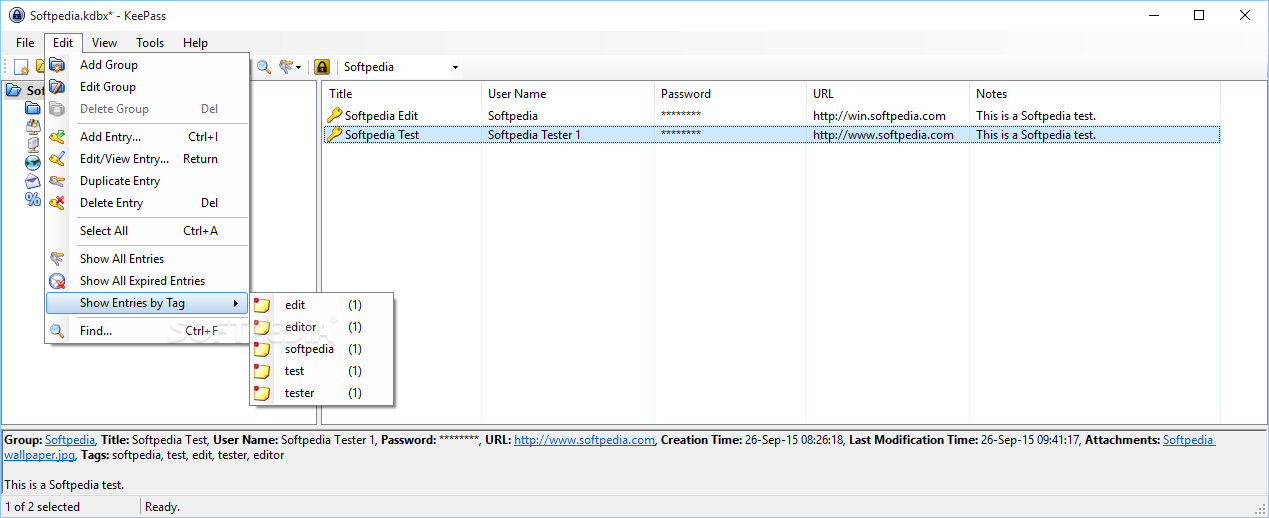Close the open Edit menu via its title
This screenshot has width=1269, height=518.
63,43
